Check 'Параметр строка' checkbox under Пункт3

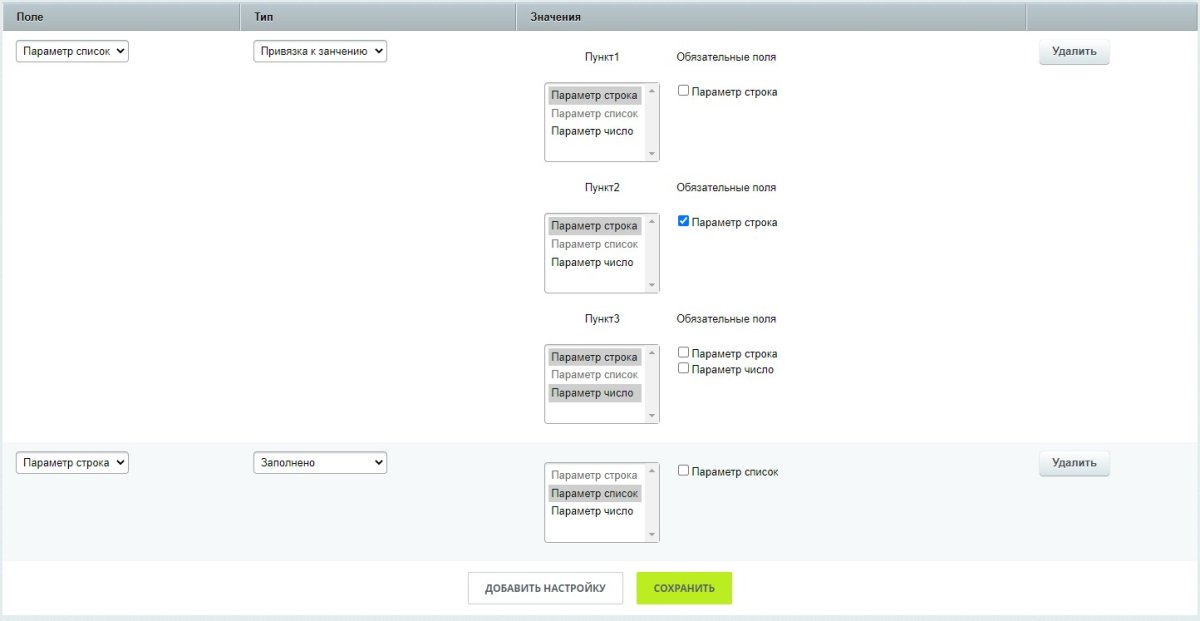click(x=684, y=353)
